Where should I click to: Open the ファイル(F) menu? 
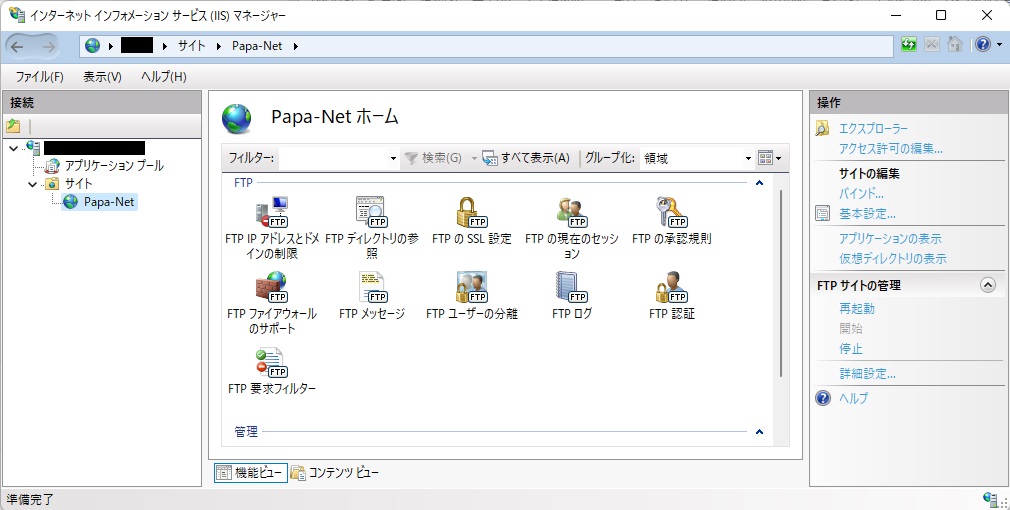(39, 77)
